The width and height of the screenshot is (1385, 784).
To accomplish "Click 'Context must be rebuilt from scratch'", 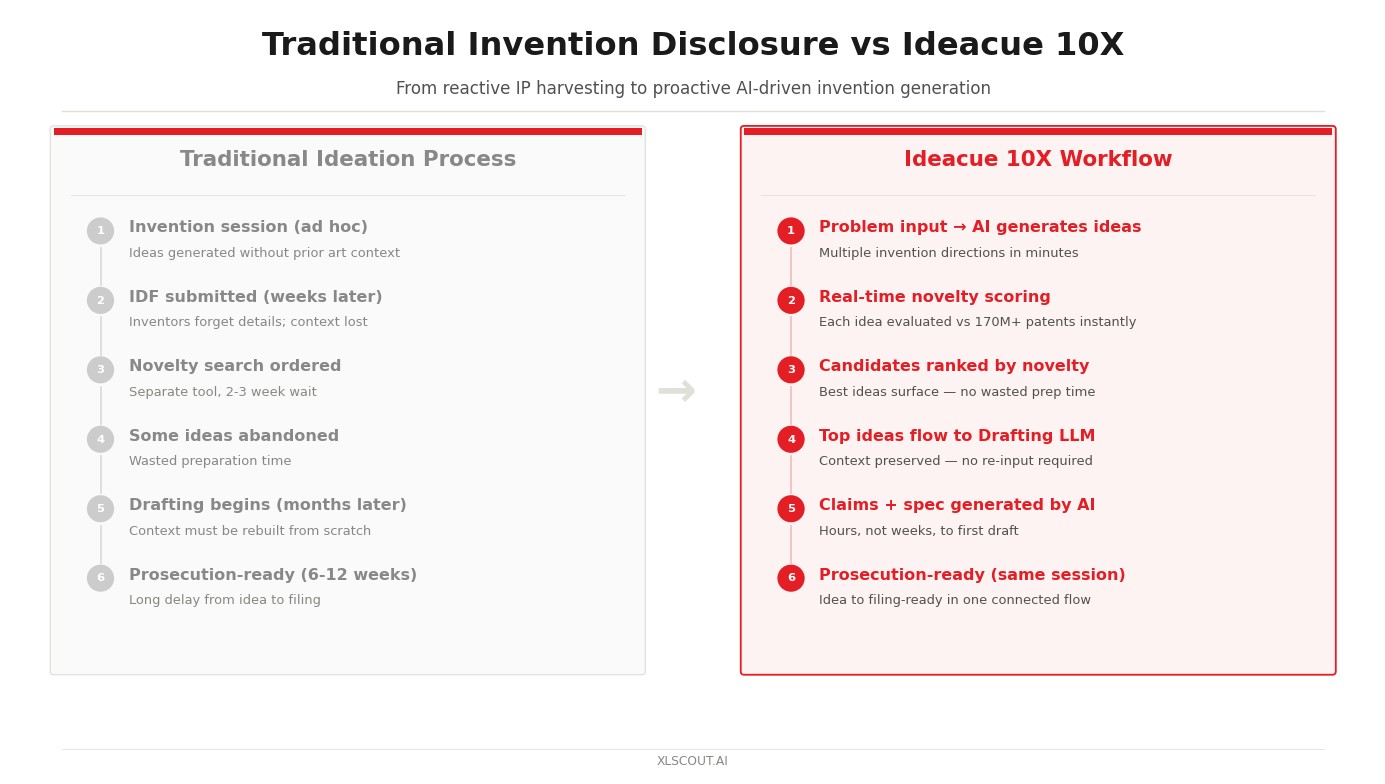I will (250, 532).
